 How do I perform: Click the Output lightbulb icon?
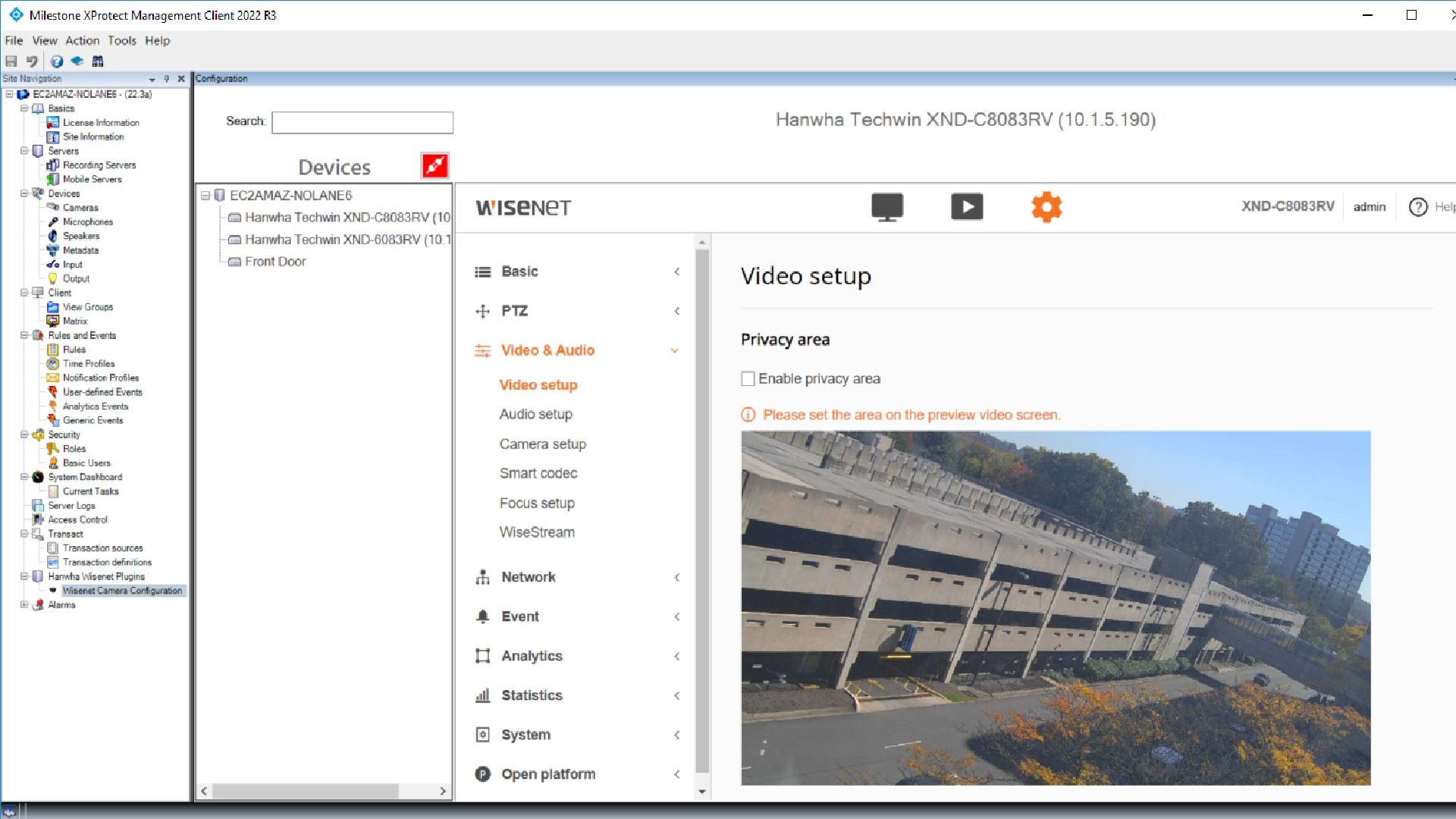pyautogui.click(x=53, y=278)
